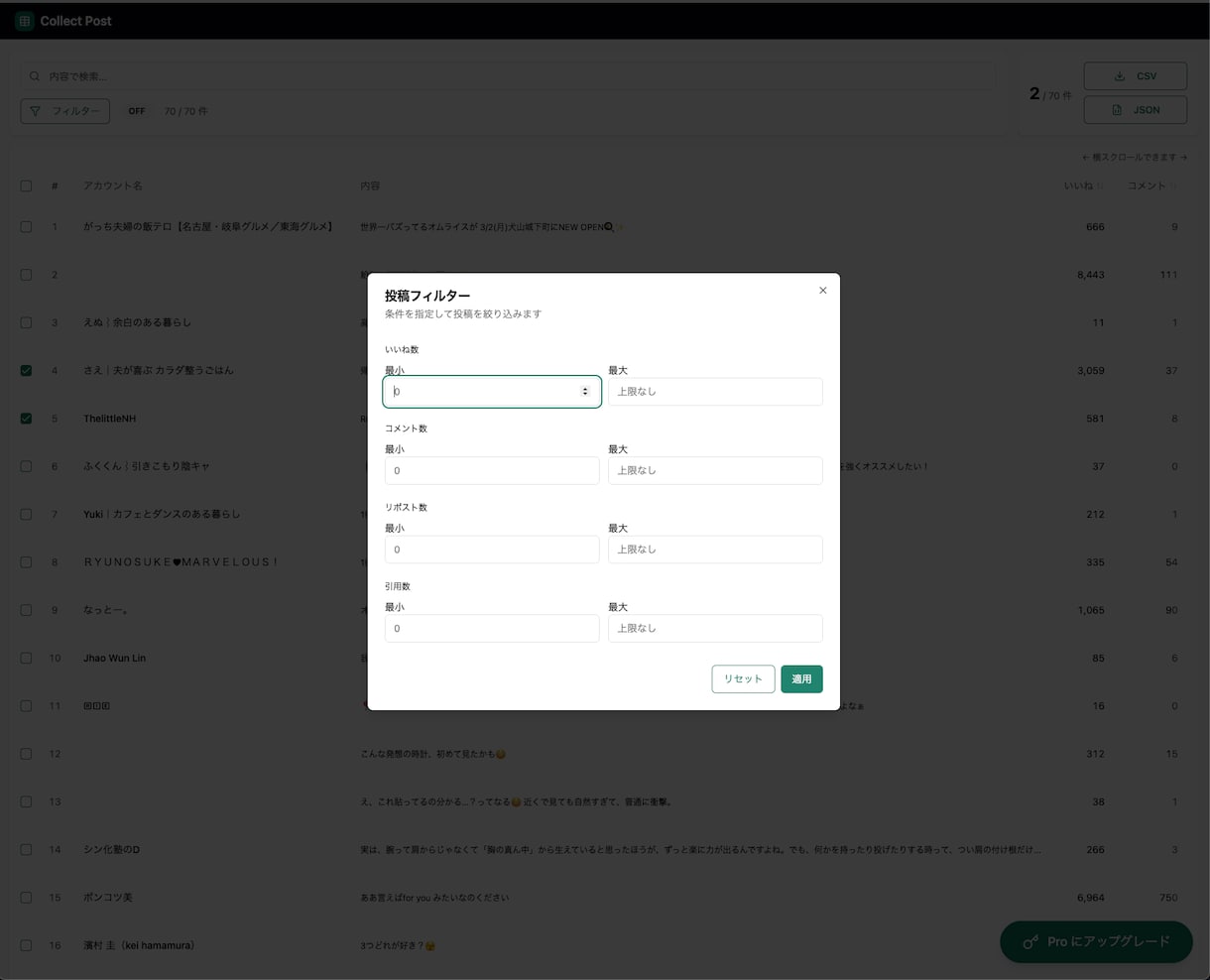The width and height of the screenshot is (1210, 980).
Task: Click the いいね数 最小 input field
Action: coord(492,392)
